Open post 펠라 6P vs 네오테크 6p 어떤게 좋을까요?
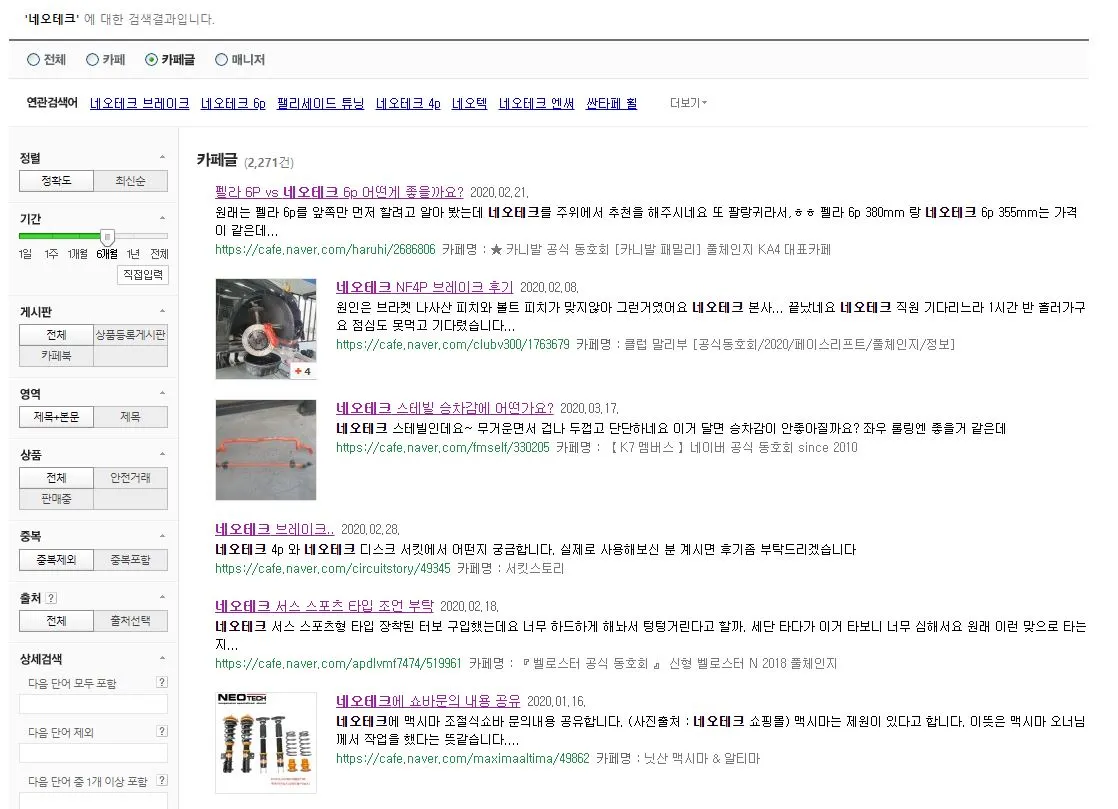The height and width of the screenshot is (809, 1118). click(x=339, y=192)
